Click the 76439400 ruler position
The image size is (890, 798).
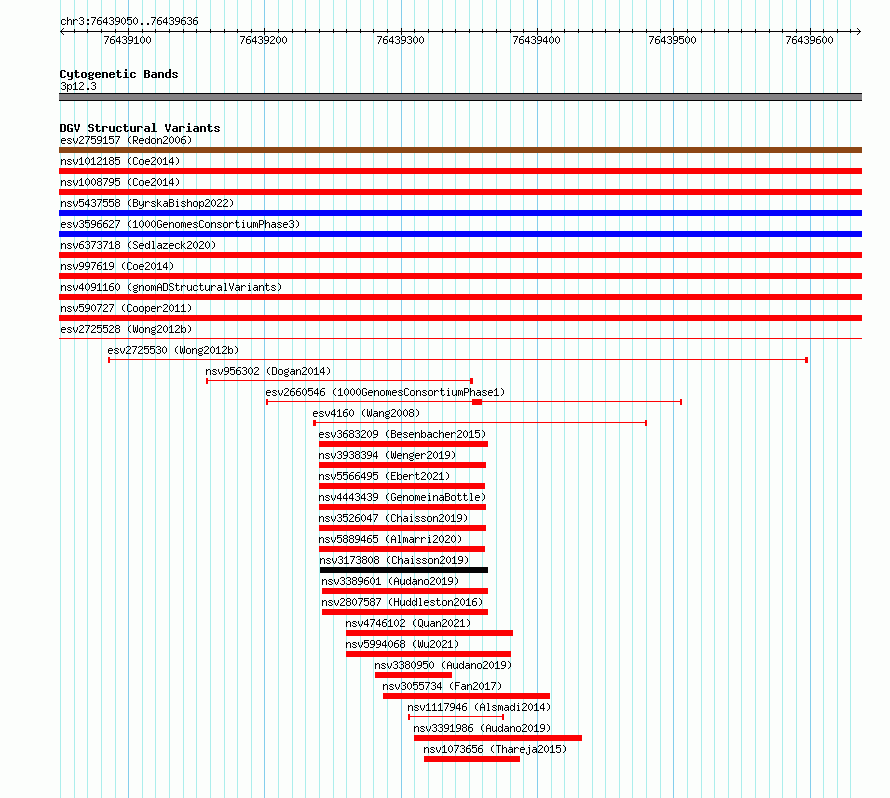tap(536, 40)
